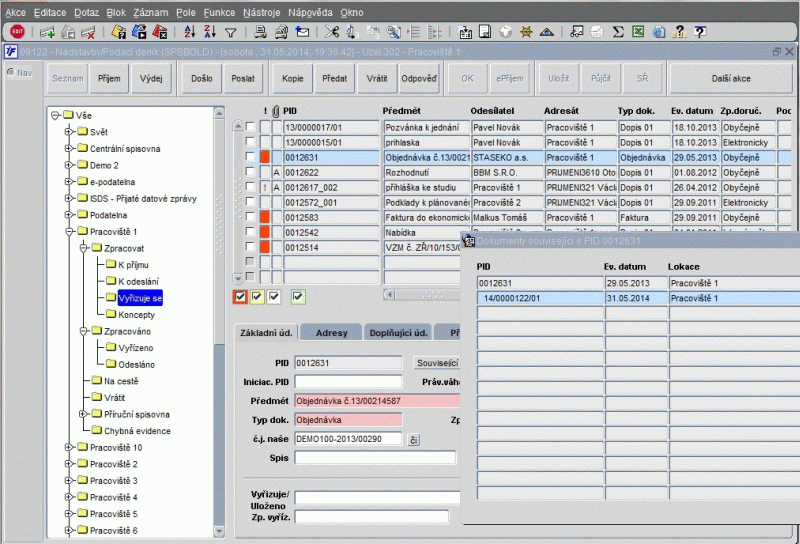Click the red Exit icon in toolbar
This screenshot has height=544, width=800.
click(x=17, y=32)
